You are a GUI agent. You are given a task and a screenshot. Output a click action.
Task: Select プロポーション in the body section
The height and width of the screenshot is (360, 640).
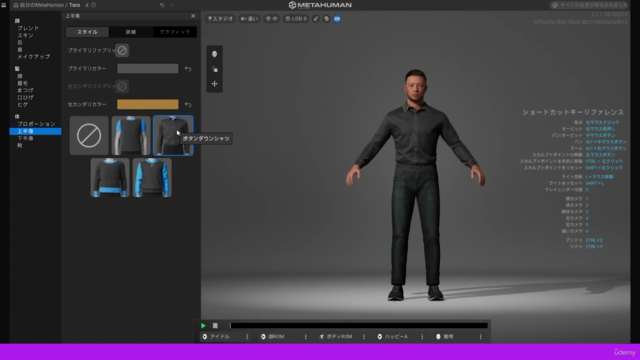tap(36, 124)
